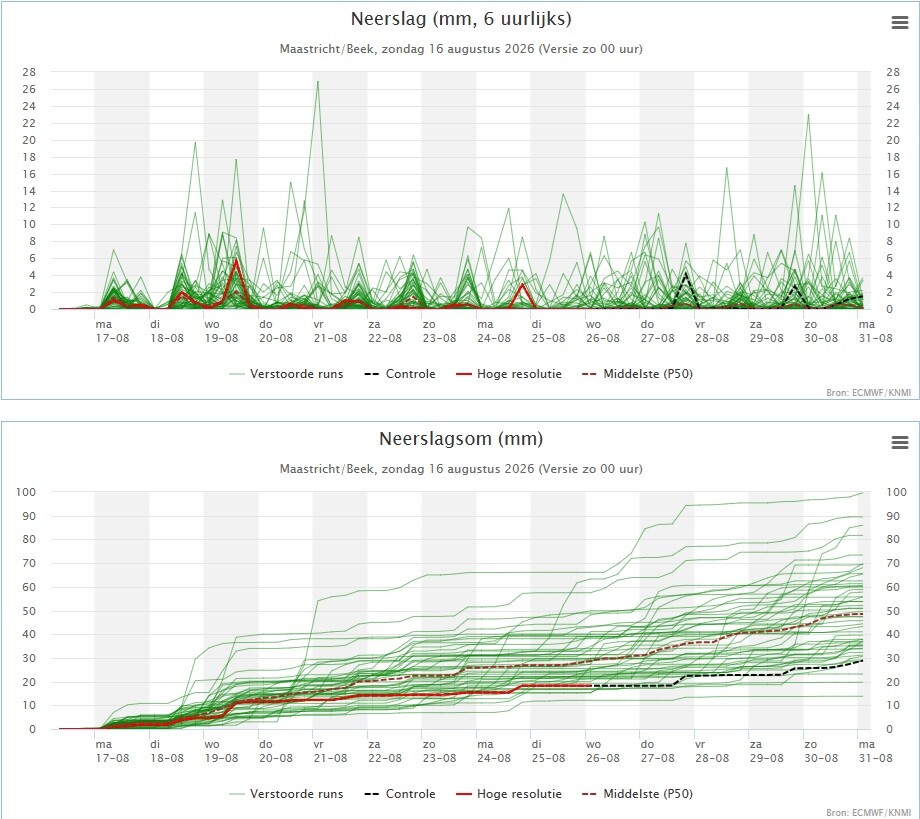Click the vr 21-08 axis label in Neerslag chart

(x=330, y=331)
